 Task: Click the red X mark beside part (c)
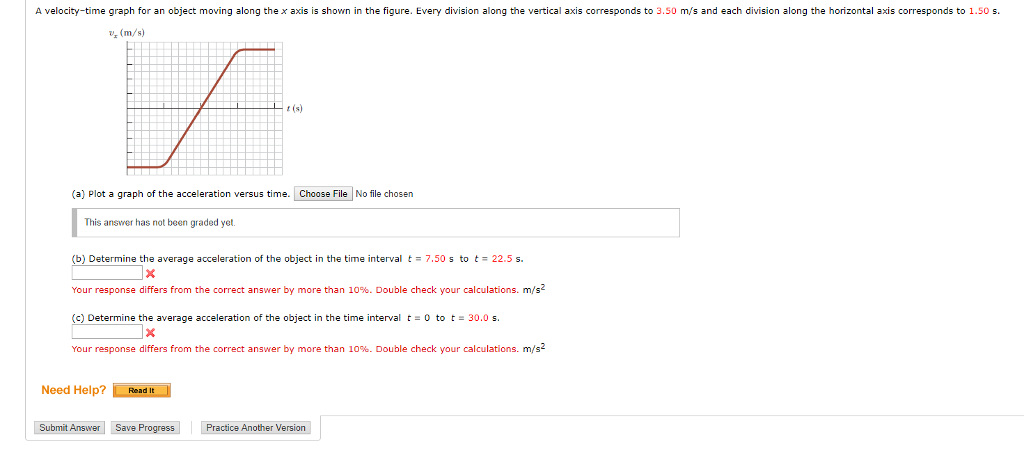point(150,332)
